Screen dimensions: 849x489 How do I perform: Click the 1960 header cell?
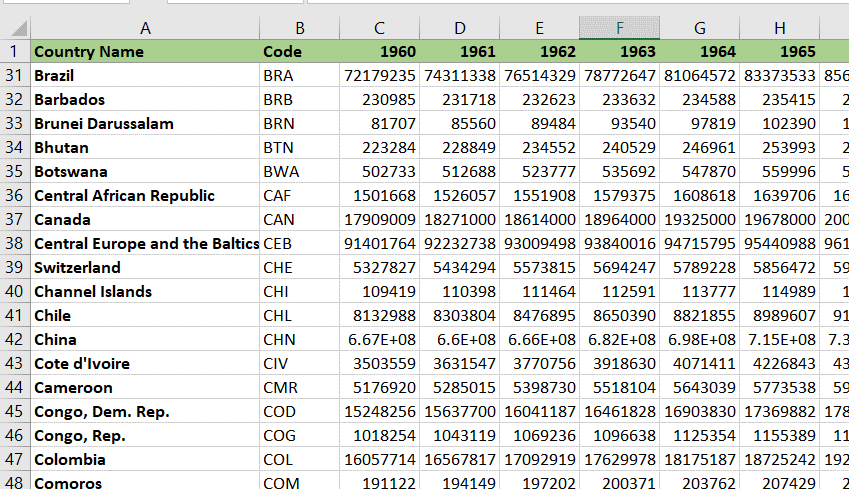coord(380,51)
